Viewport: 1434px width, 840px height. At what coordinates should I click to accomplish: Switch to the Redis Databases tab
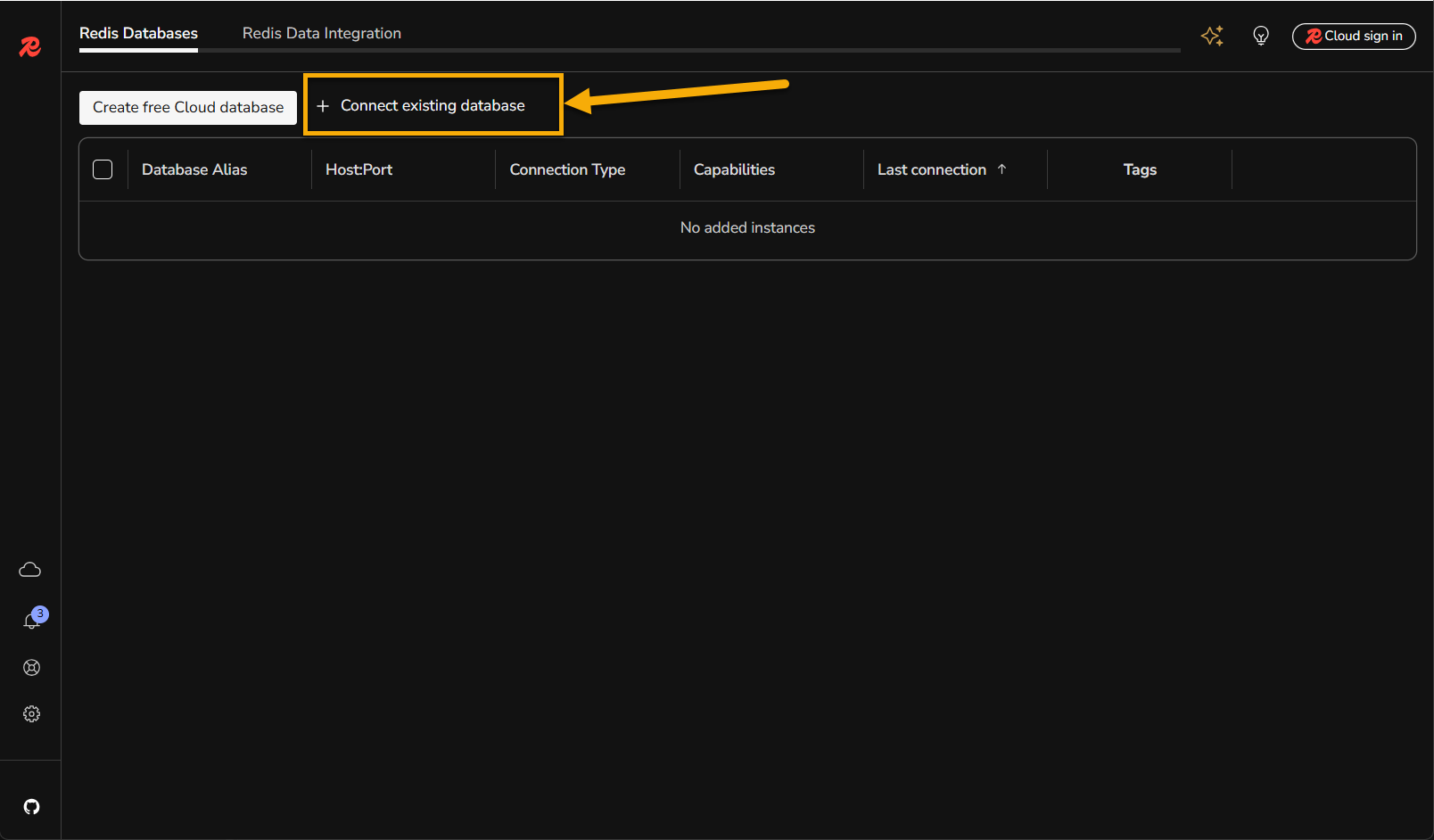(x=138, y=34)
